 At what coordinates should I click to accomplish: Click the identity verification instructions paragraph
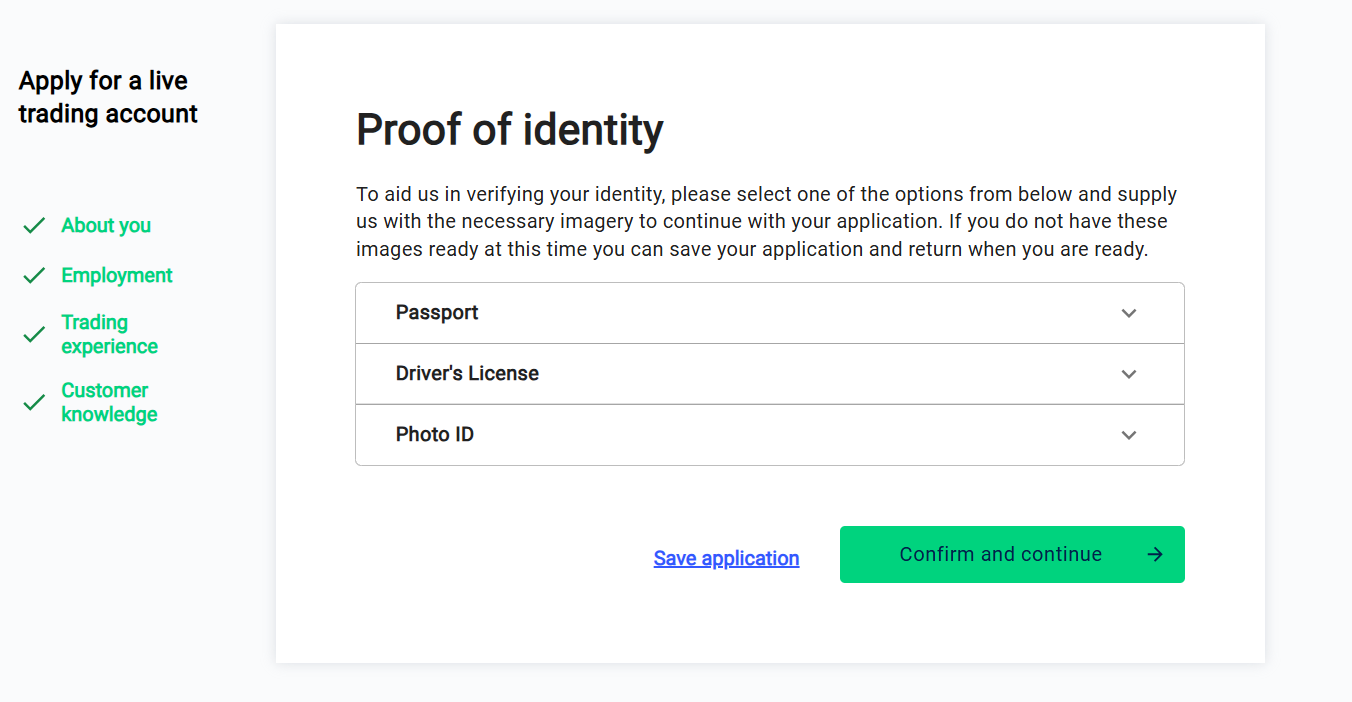766,222
